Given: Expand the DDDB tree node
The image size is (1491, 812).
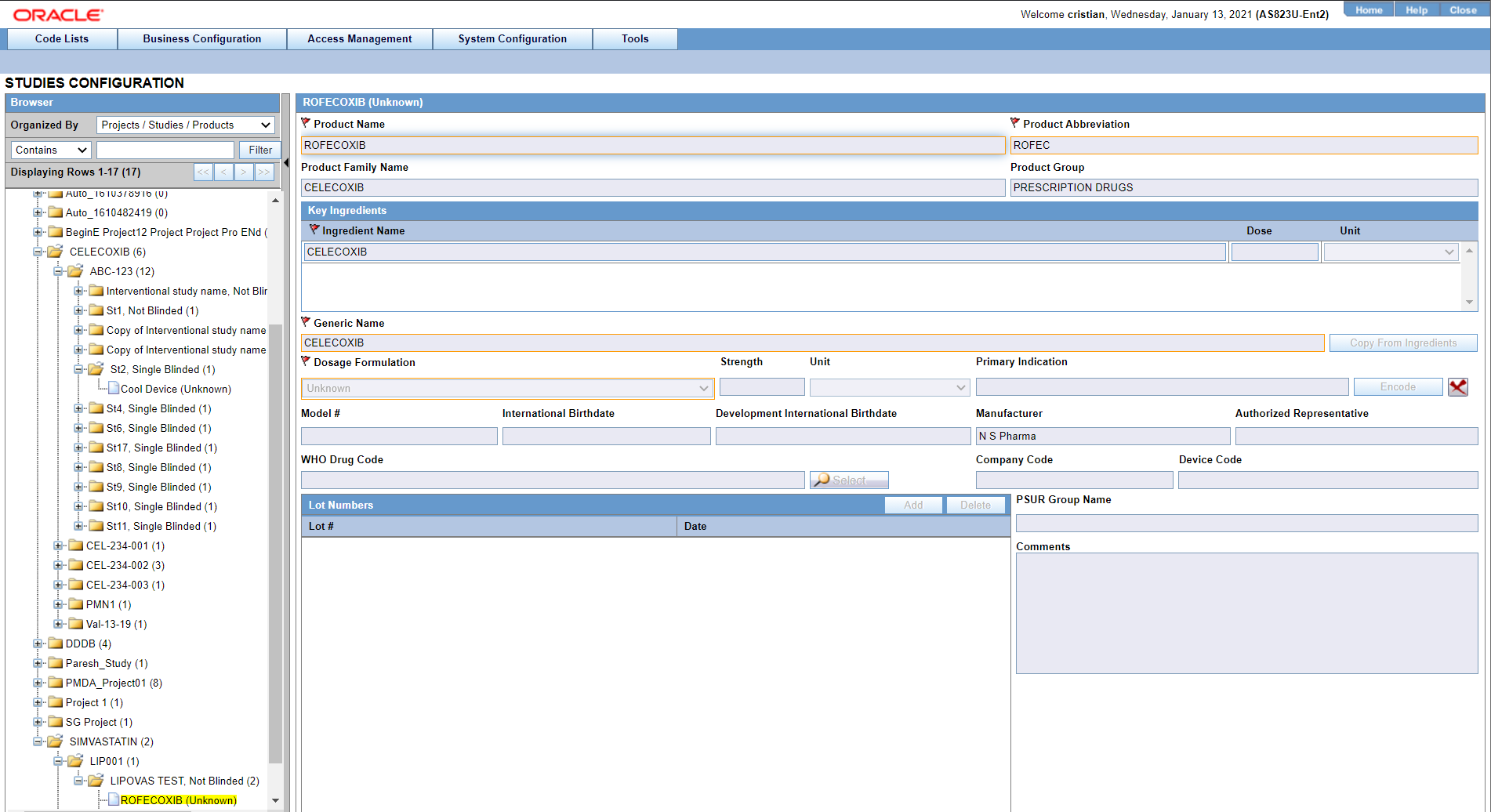Looking at the screenshot, I should [39, 643].
